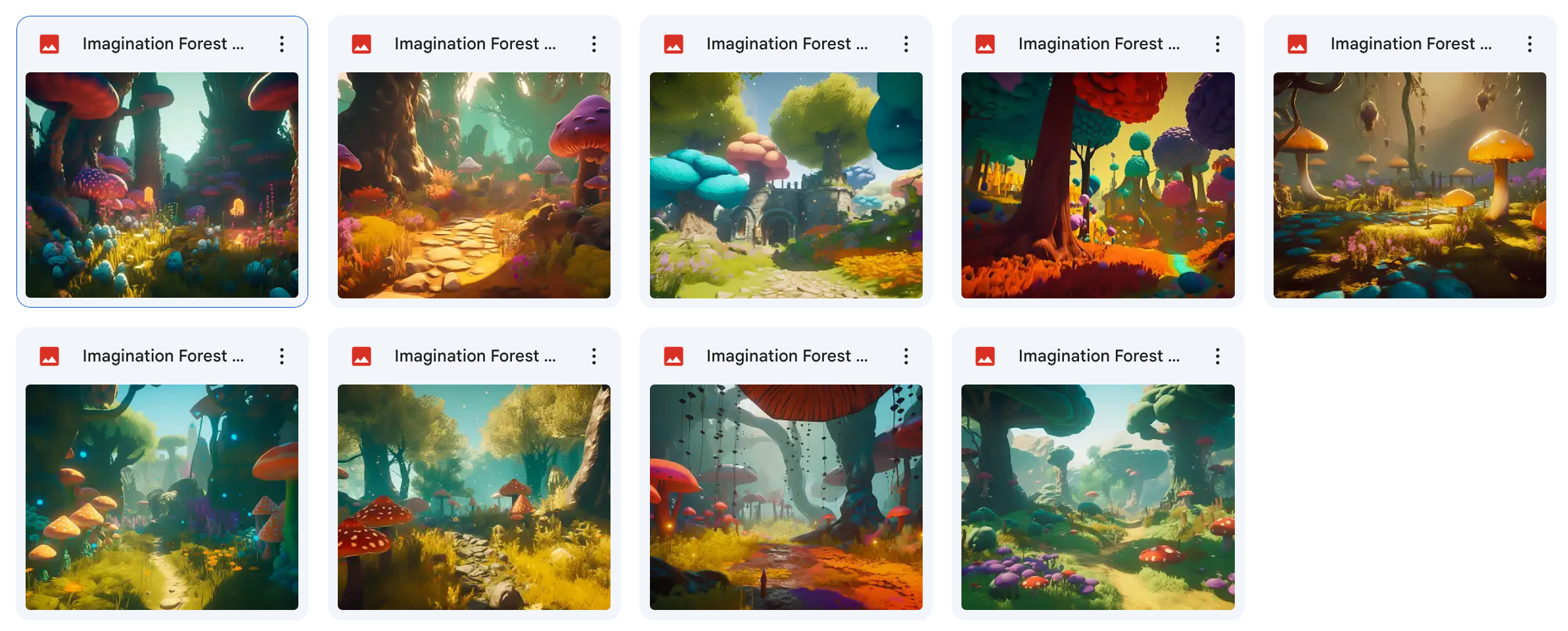This screenshot has width=1568, height=631.
Task: Click "Imagination Forest ..." title above orange mushrooms blue lights
Action: point(163,356)
